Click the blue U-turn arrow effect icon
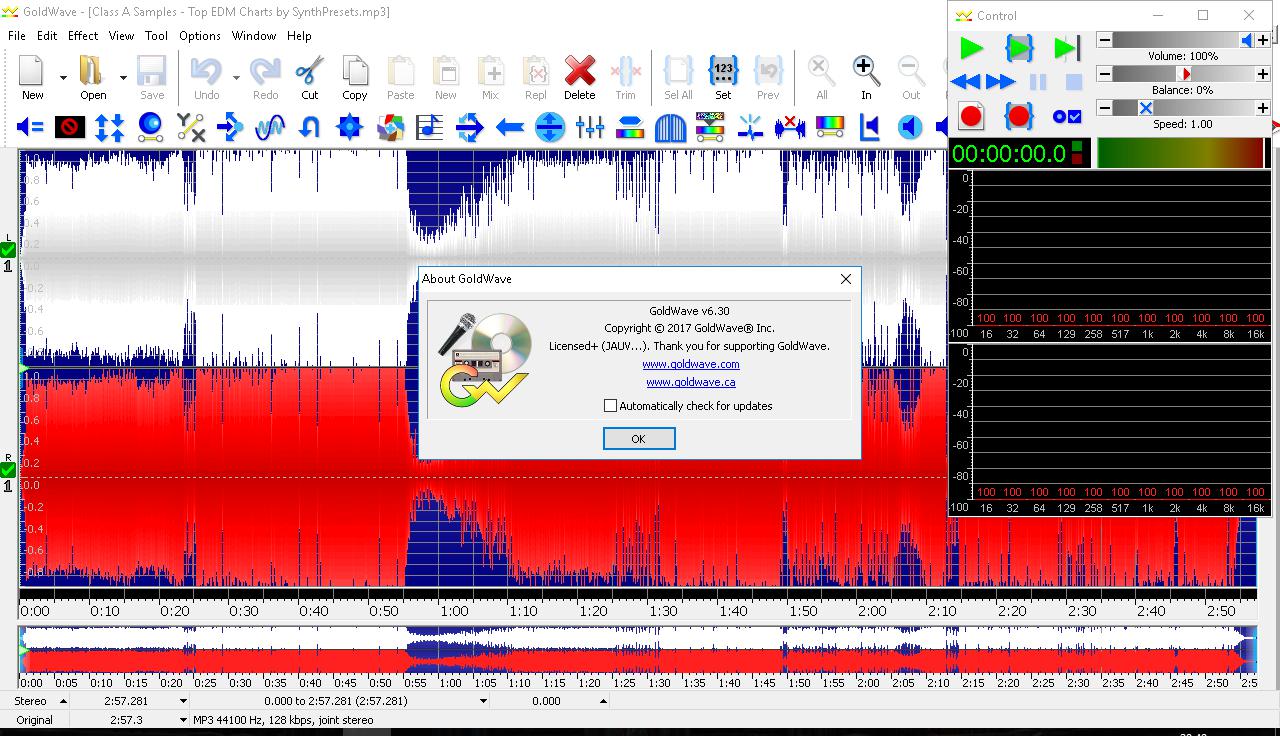This screenshot has width=1280, height=736. [310, 127]
